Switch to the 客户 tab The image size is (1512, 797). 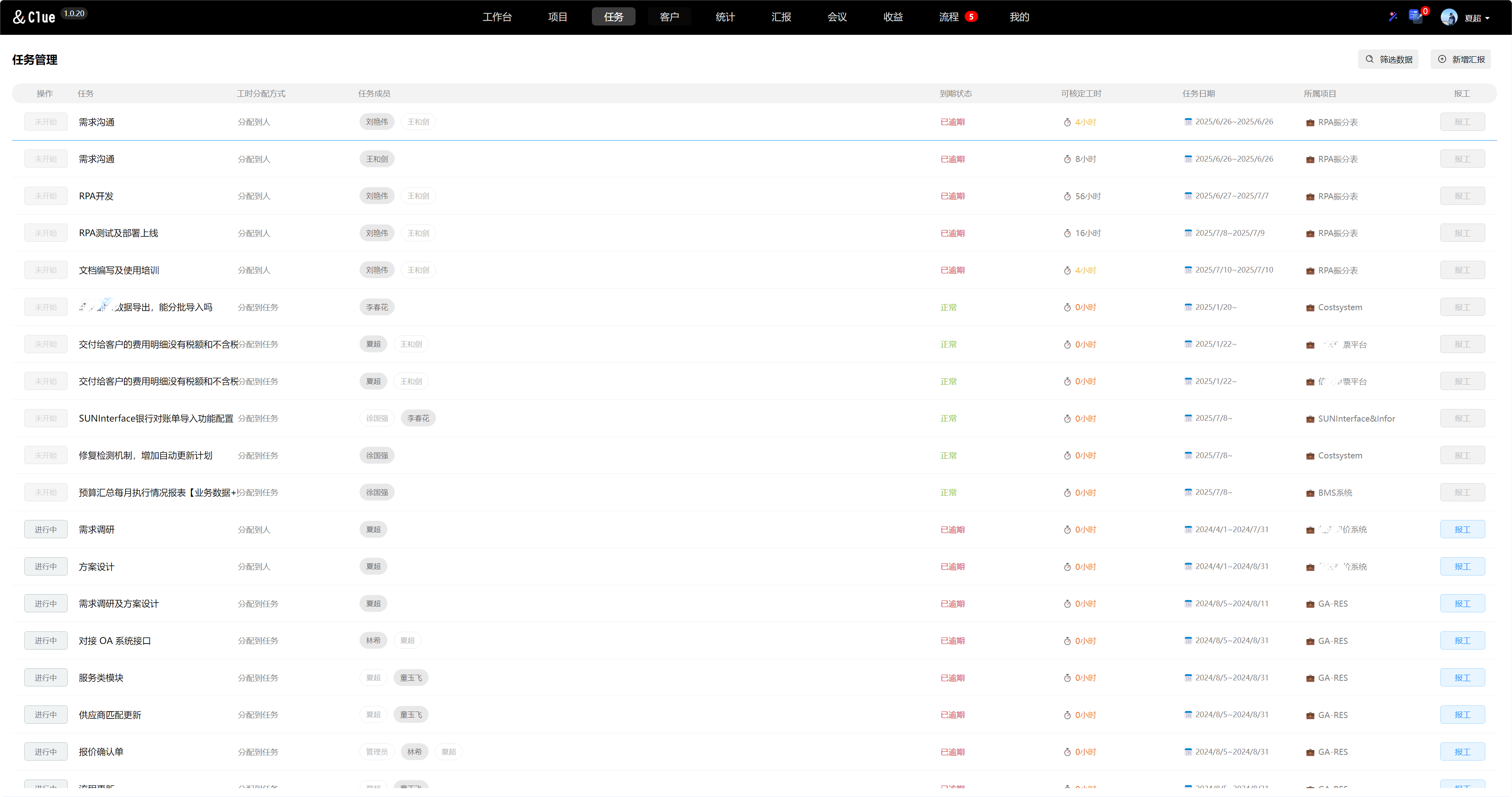[x=669, y=17]
